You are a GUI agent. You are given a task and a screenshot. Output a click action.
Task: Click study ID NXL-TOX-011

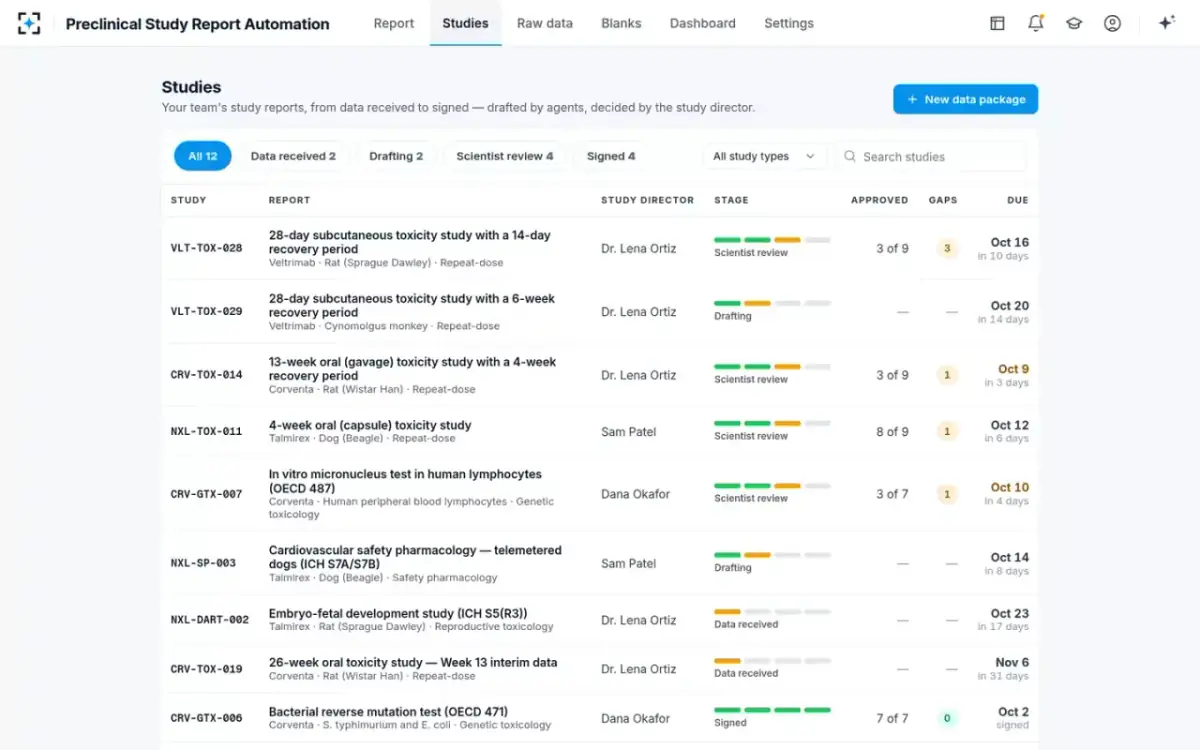tap(206, 431)
